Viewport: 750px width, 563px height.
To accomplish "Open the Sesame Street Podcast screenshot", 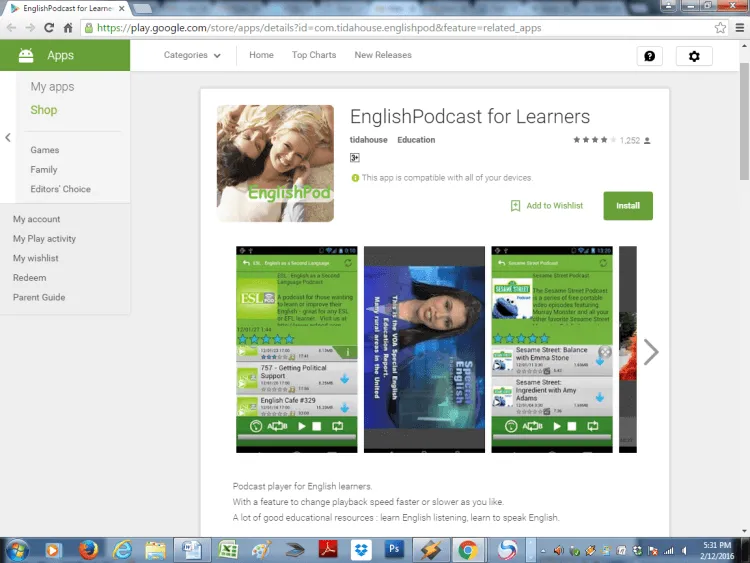I will pos(552,349).
